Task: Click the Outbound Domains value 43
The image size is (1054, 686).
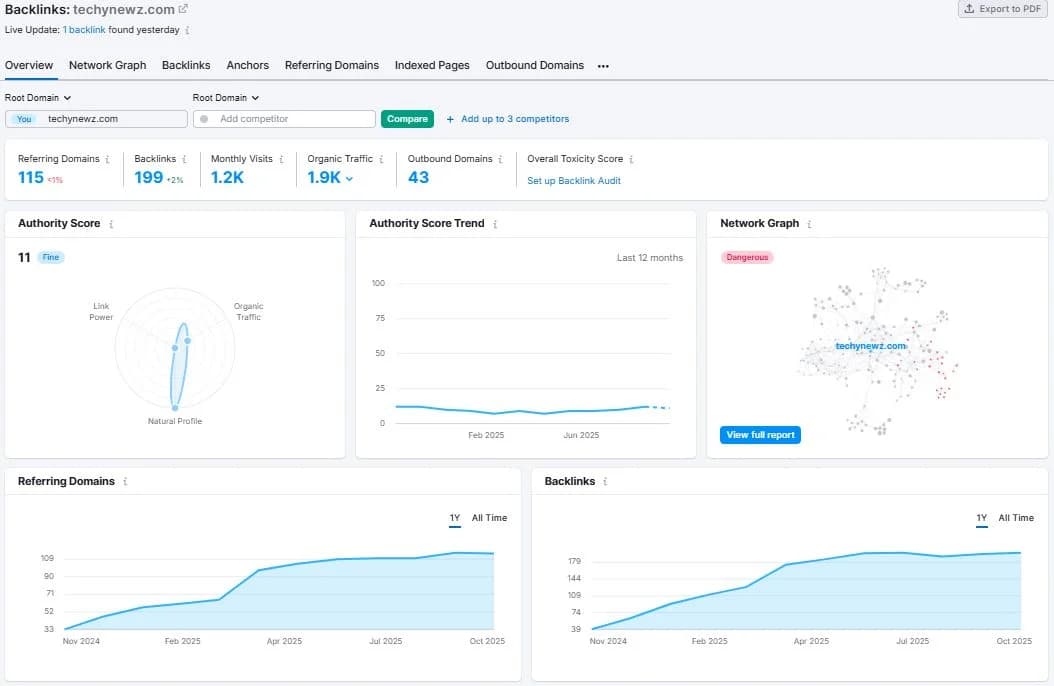Action: (419, 177)
